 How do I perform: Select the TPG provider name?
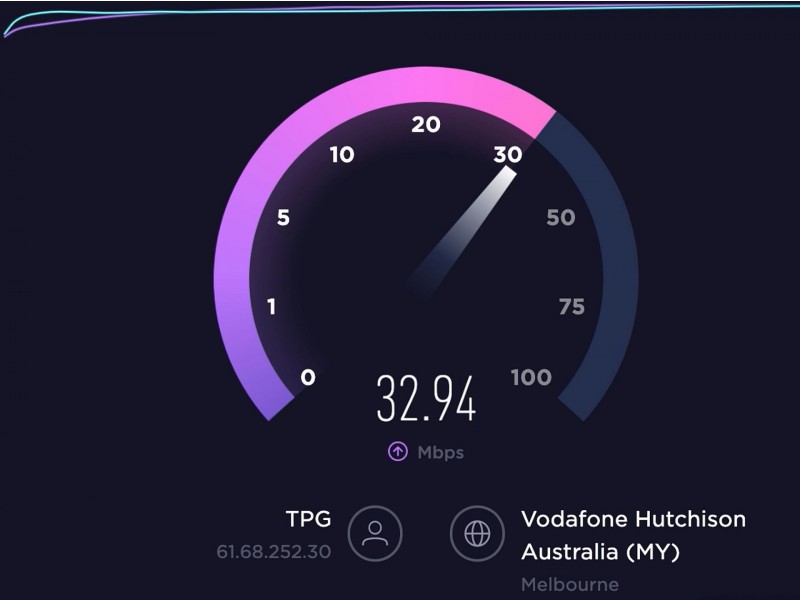[308, 519]
